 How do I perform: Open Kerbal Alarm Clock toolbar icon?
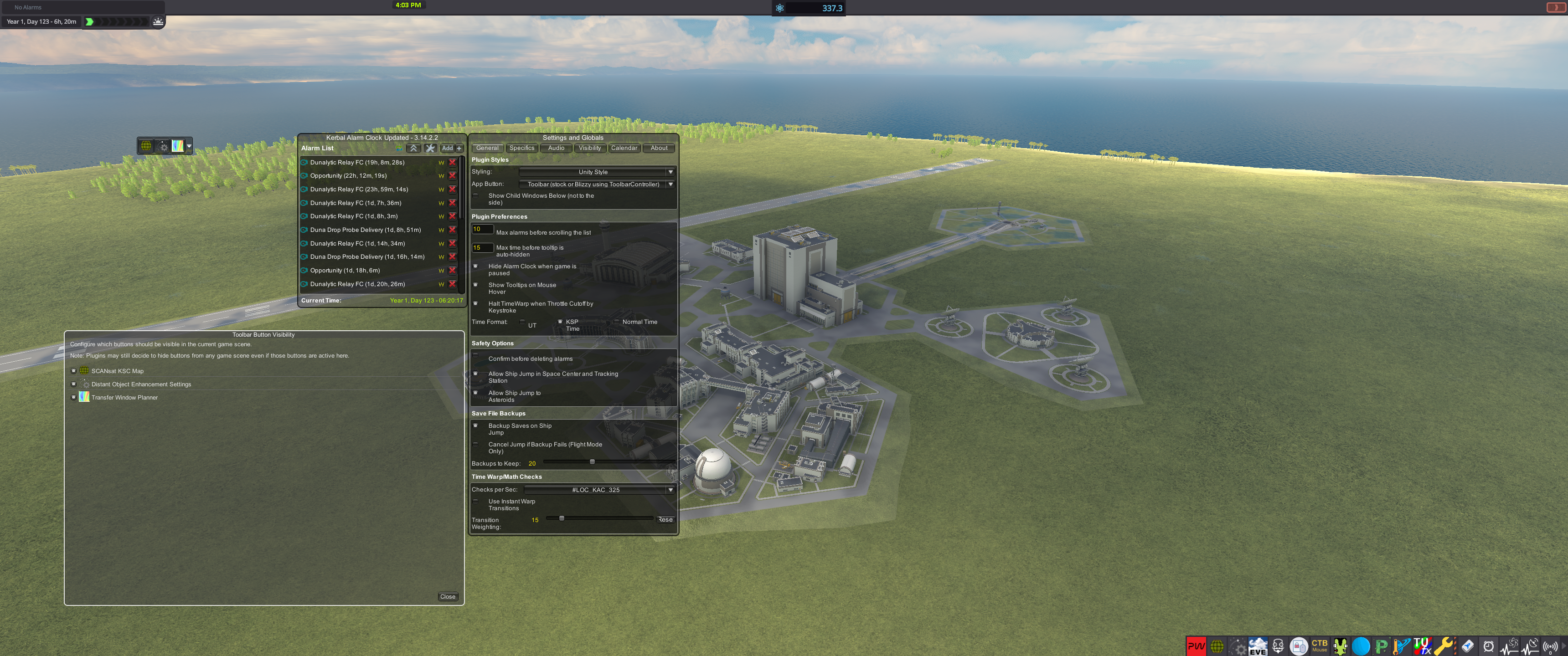coord(1488,646)
